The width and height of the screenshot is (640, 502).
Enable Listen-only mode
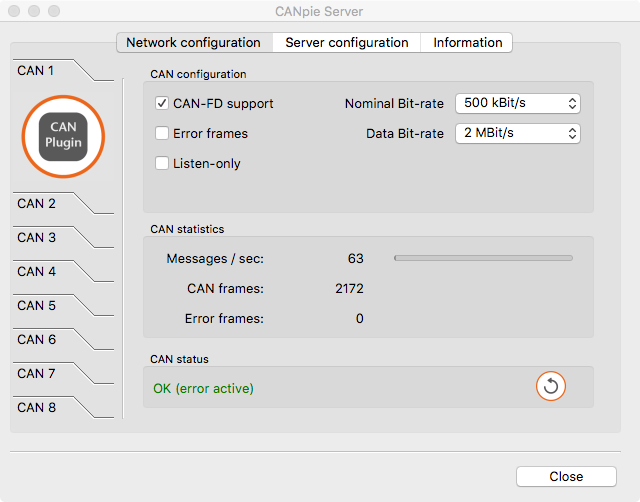coord(162,163)
